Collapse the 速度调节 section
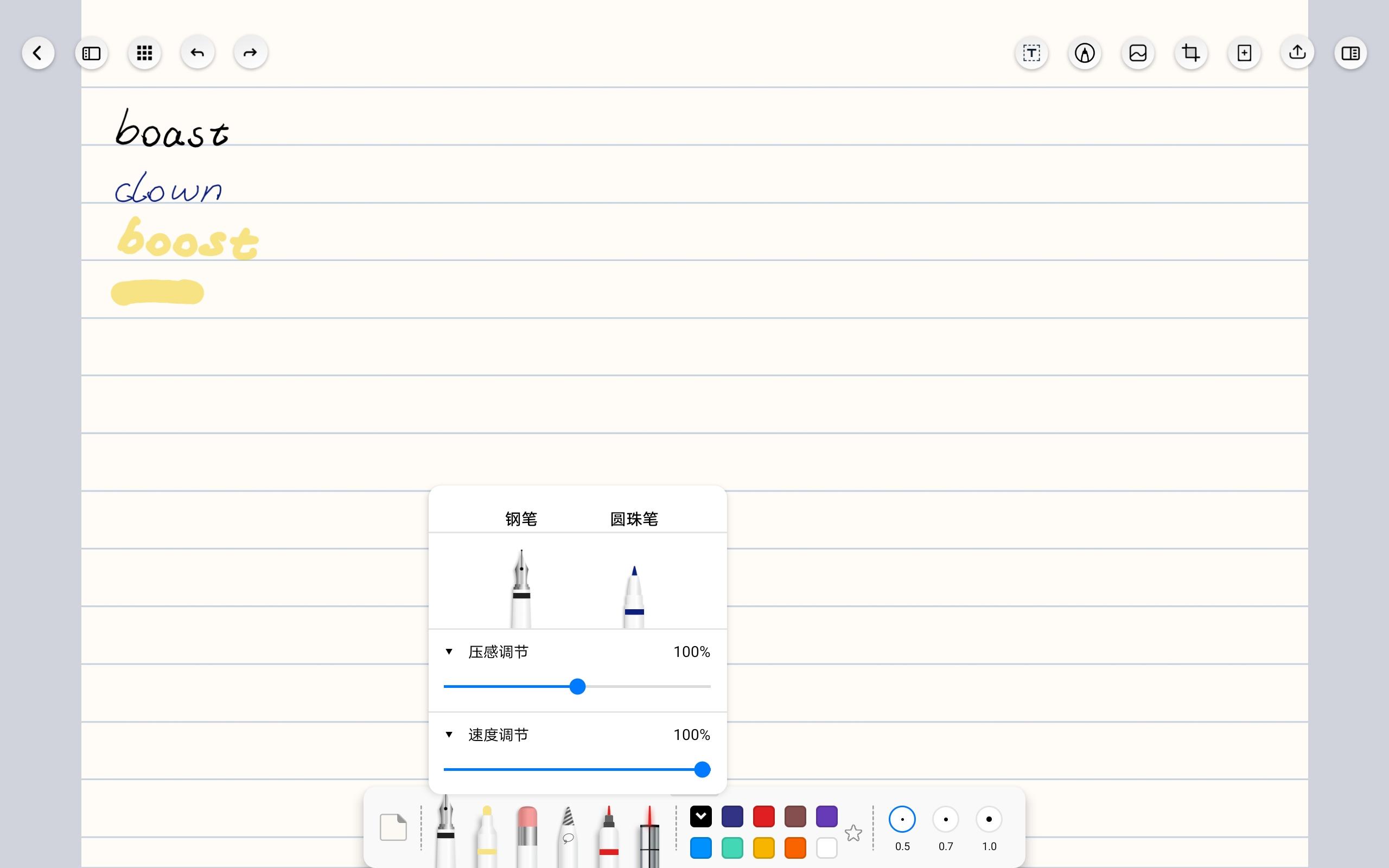The width and height of the screenshot is (1389, 868). (449, 734)
